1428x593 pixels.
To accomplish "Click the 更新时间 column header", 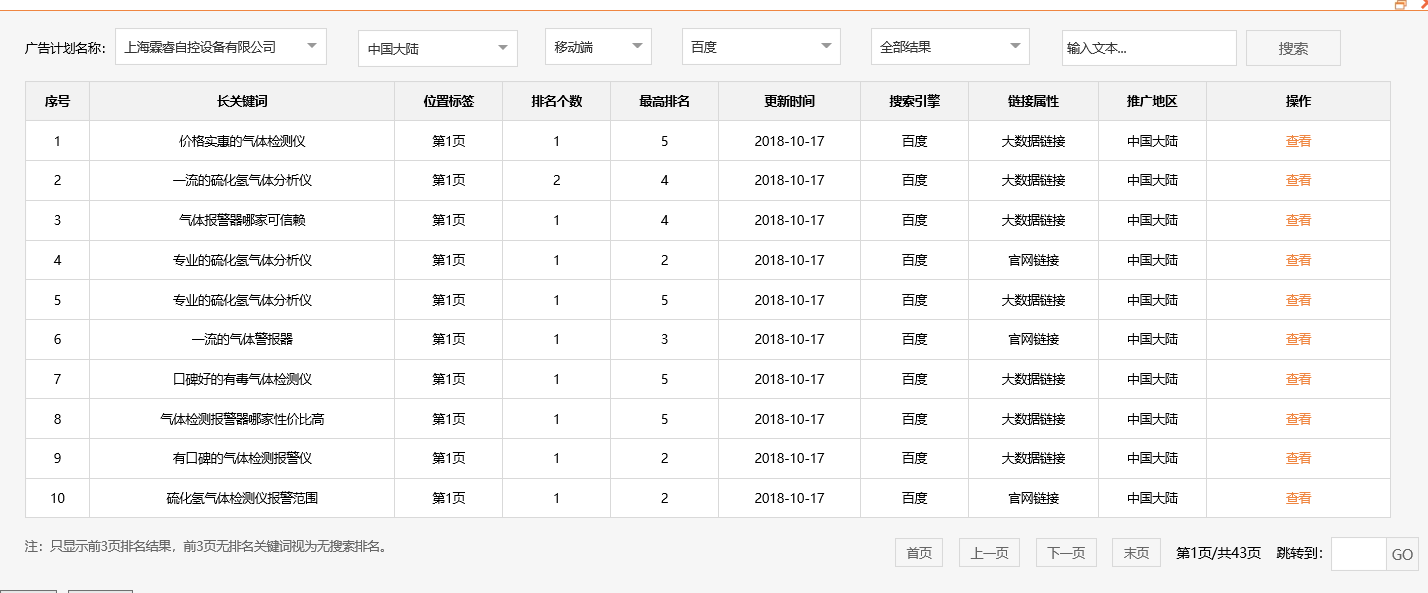I will (788, 100).
